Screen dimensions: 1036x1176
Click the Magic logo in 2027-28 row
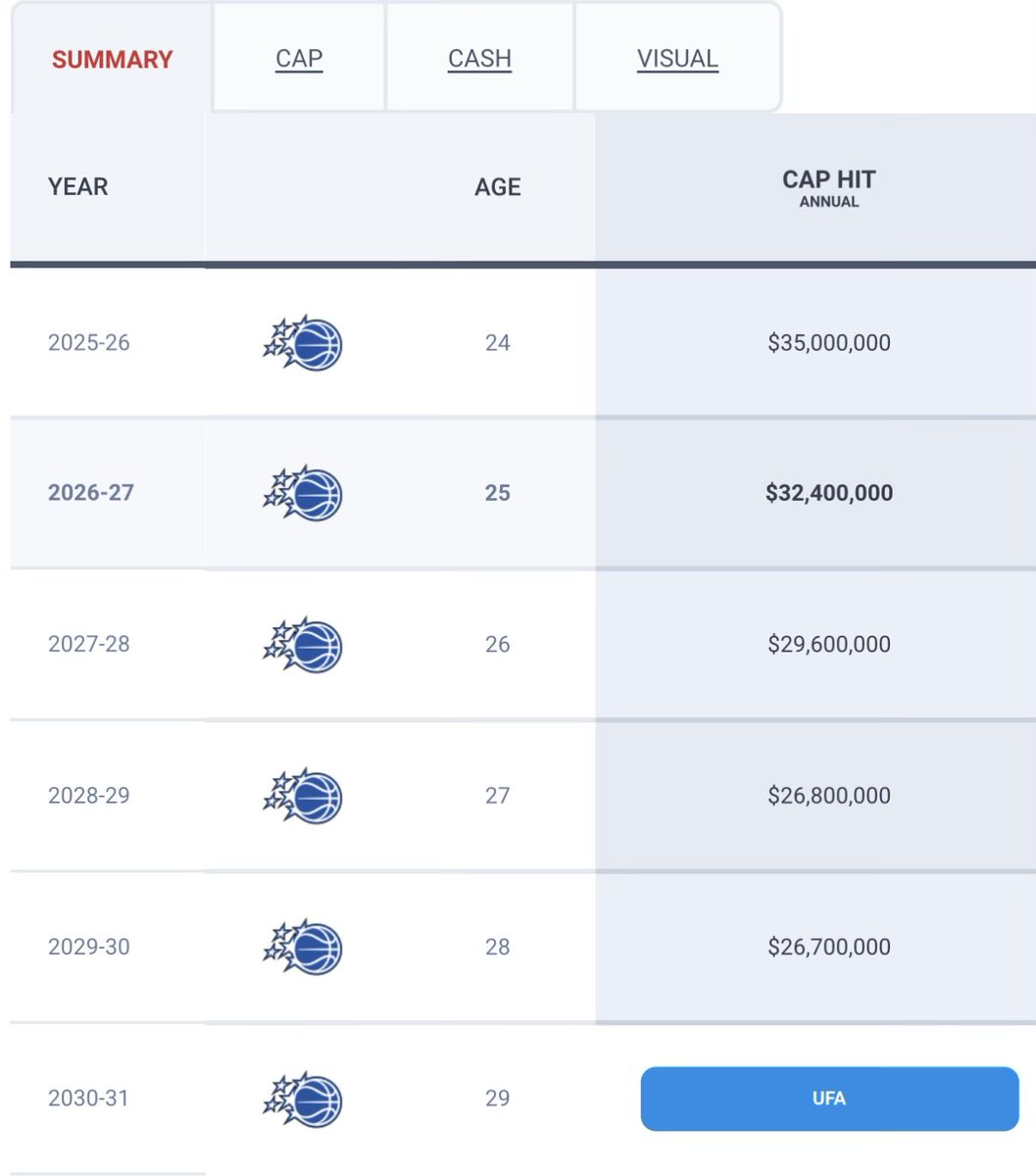point(303,644)
